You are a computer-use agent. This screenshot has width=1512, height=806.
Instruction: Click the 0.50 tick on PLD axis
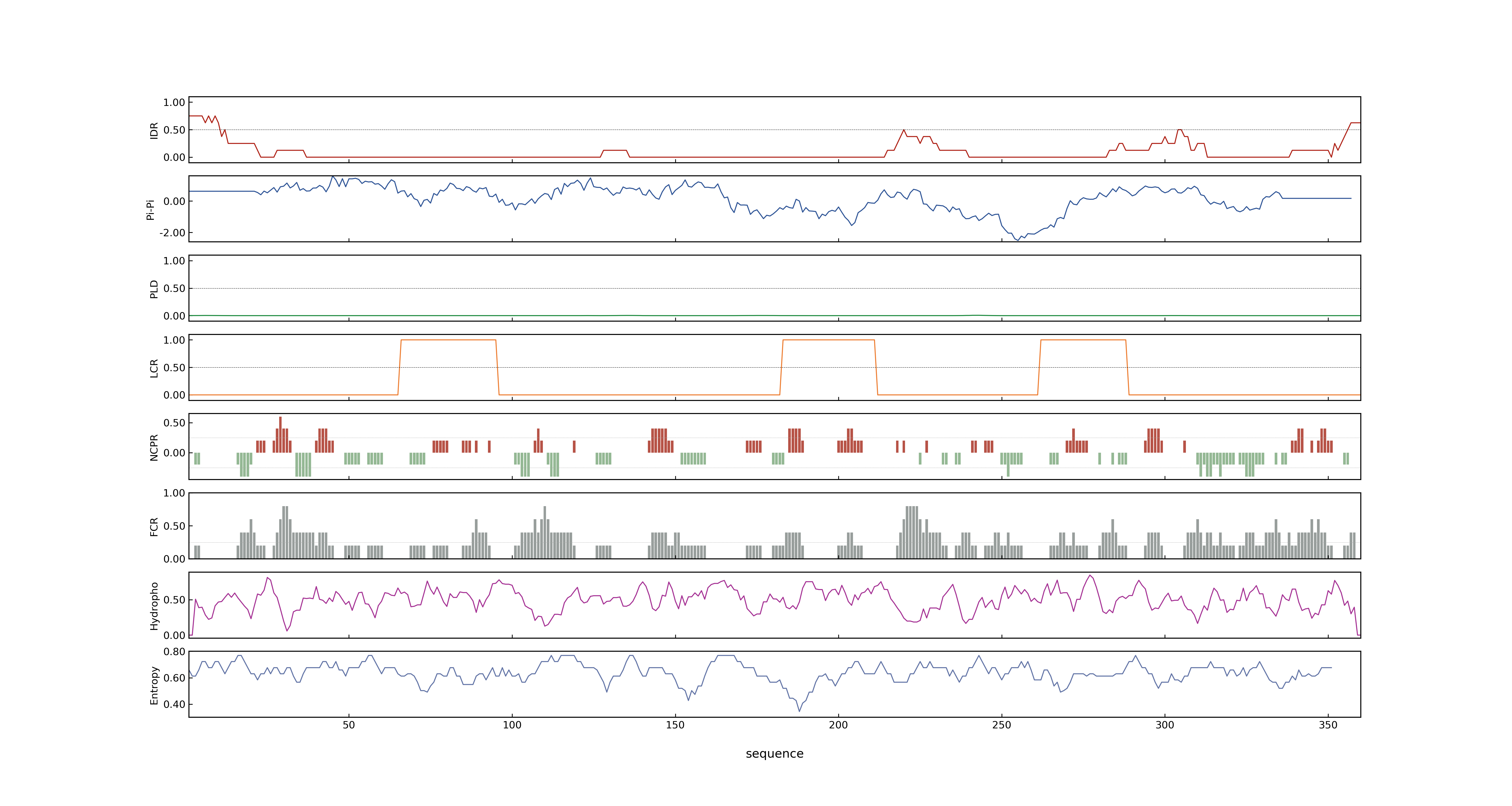point(174,288)
